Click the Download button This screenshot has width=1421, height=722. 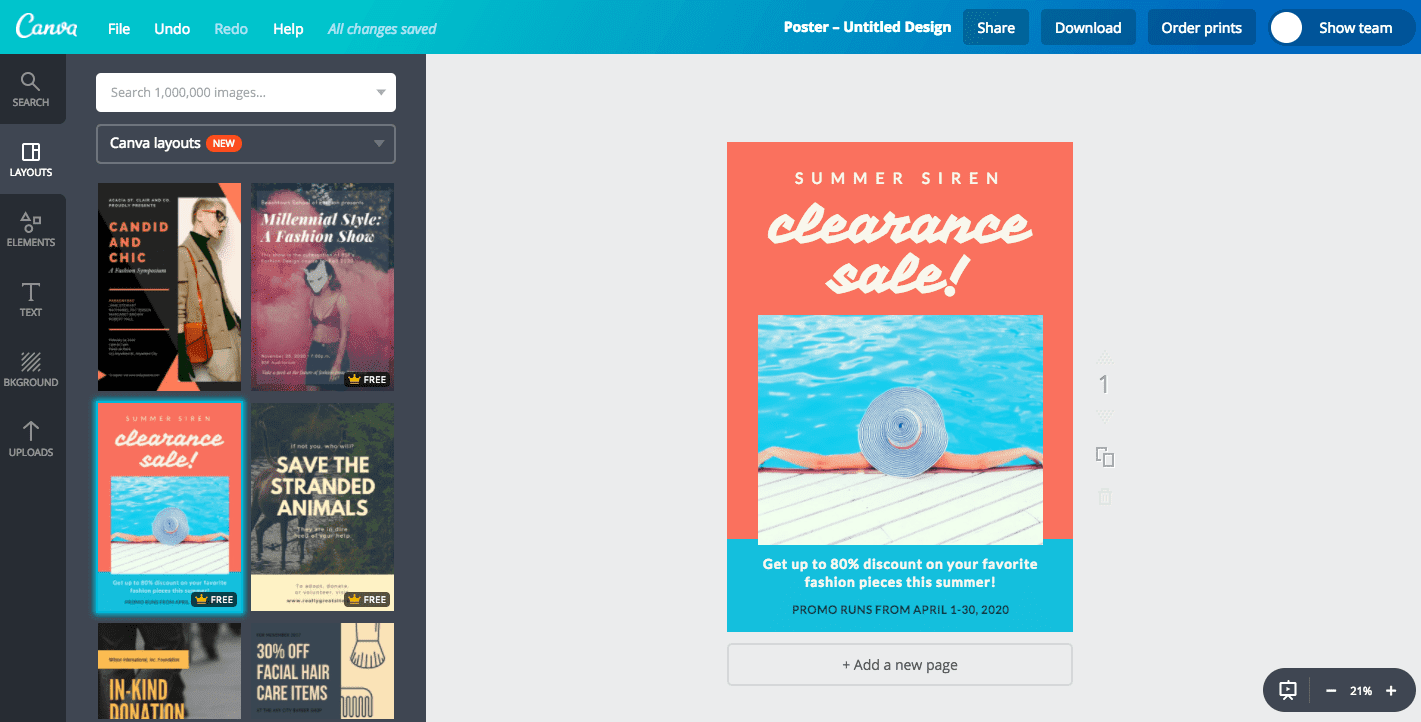[1088, 27]
